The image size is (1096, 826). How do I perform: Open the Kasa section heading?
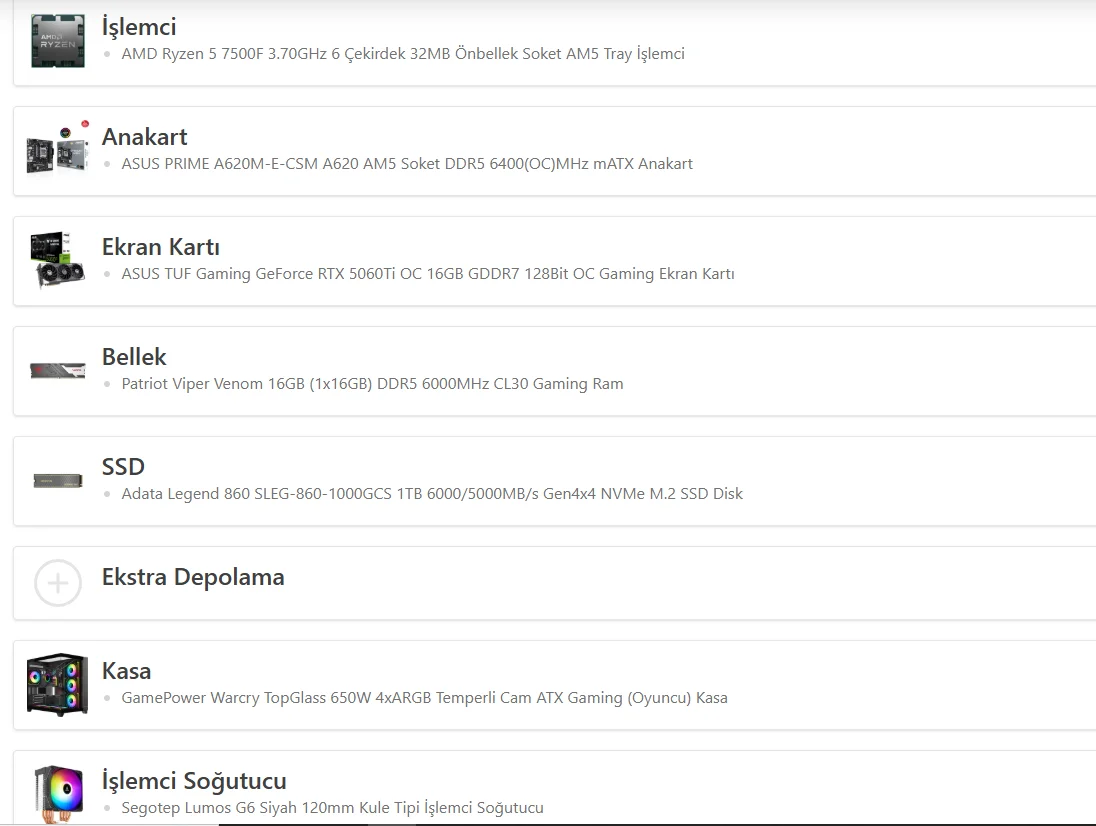(x=126, y=671)
